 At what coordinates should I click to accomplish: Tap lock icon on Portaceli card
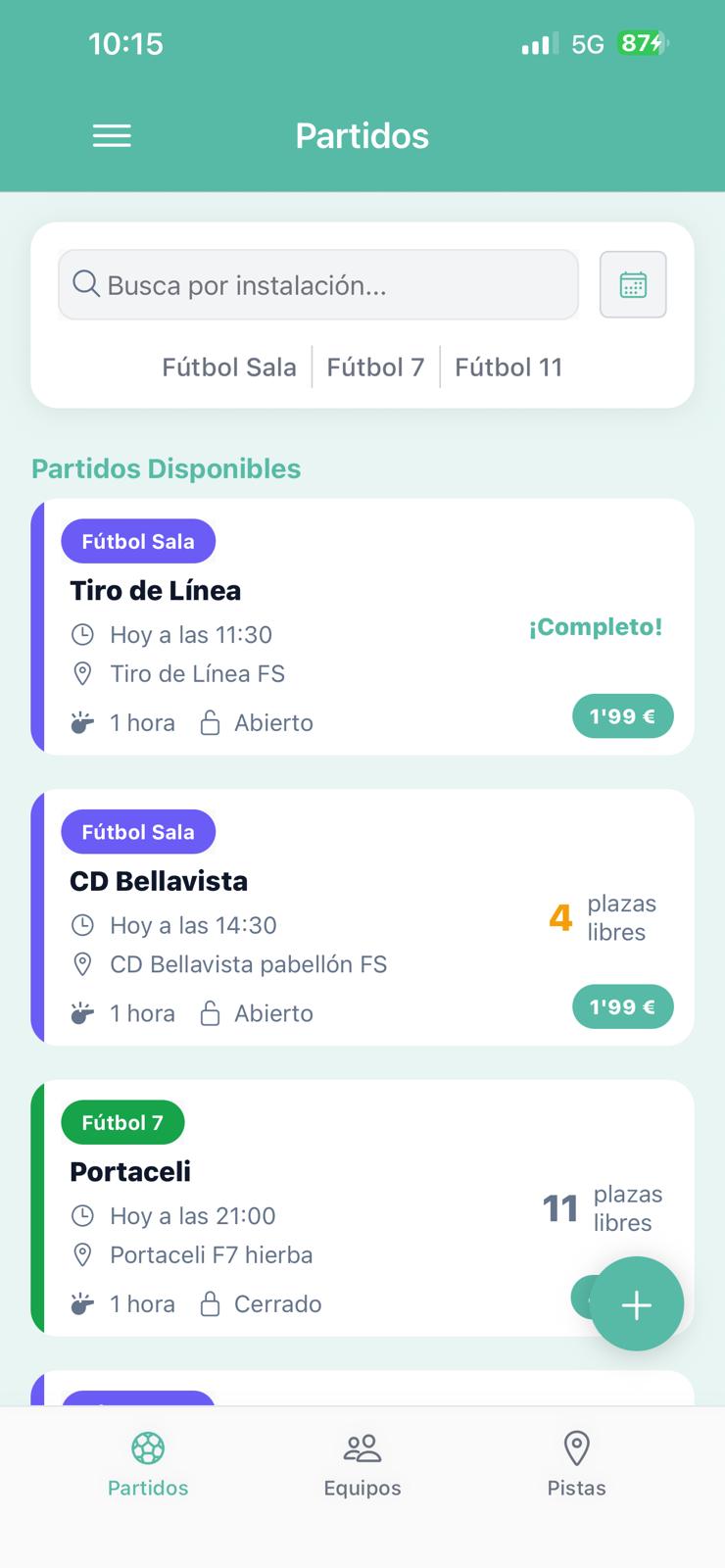point(210,1304)
